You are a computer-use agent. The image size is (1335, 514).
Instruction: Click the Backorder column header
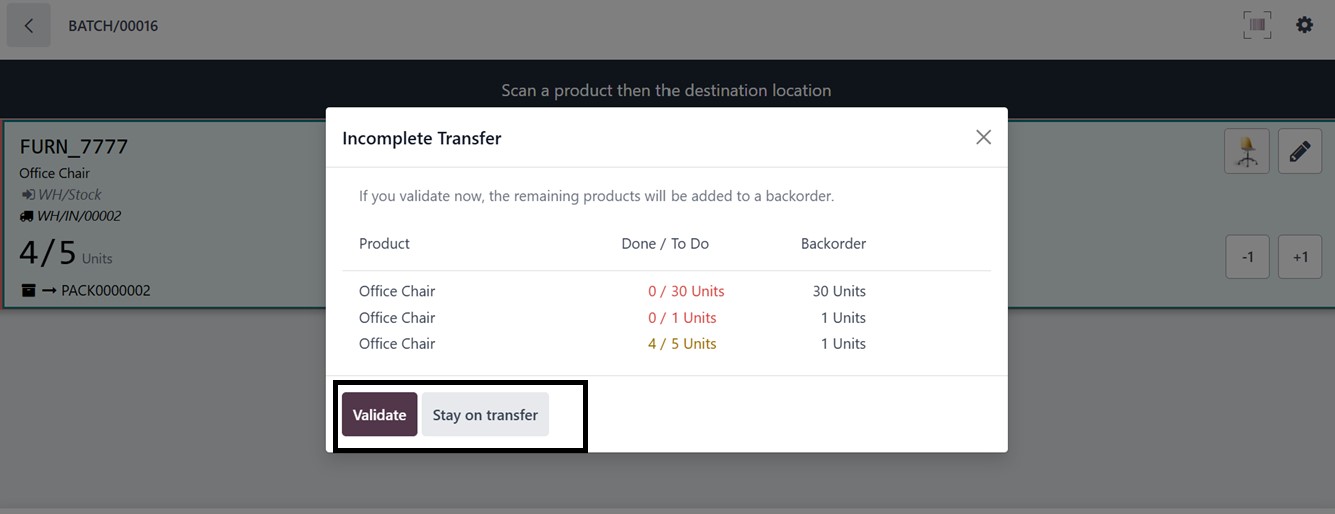[833, 243]
